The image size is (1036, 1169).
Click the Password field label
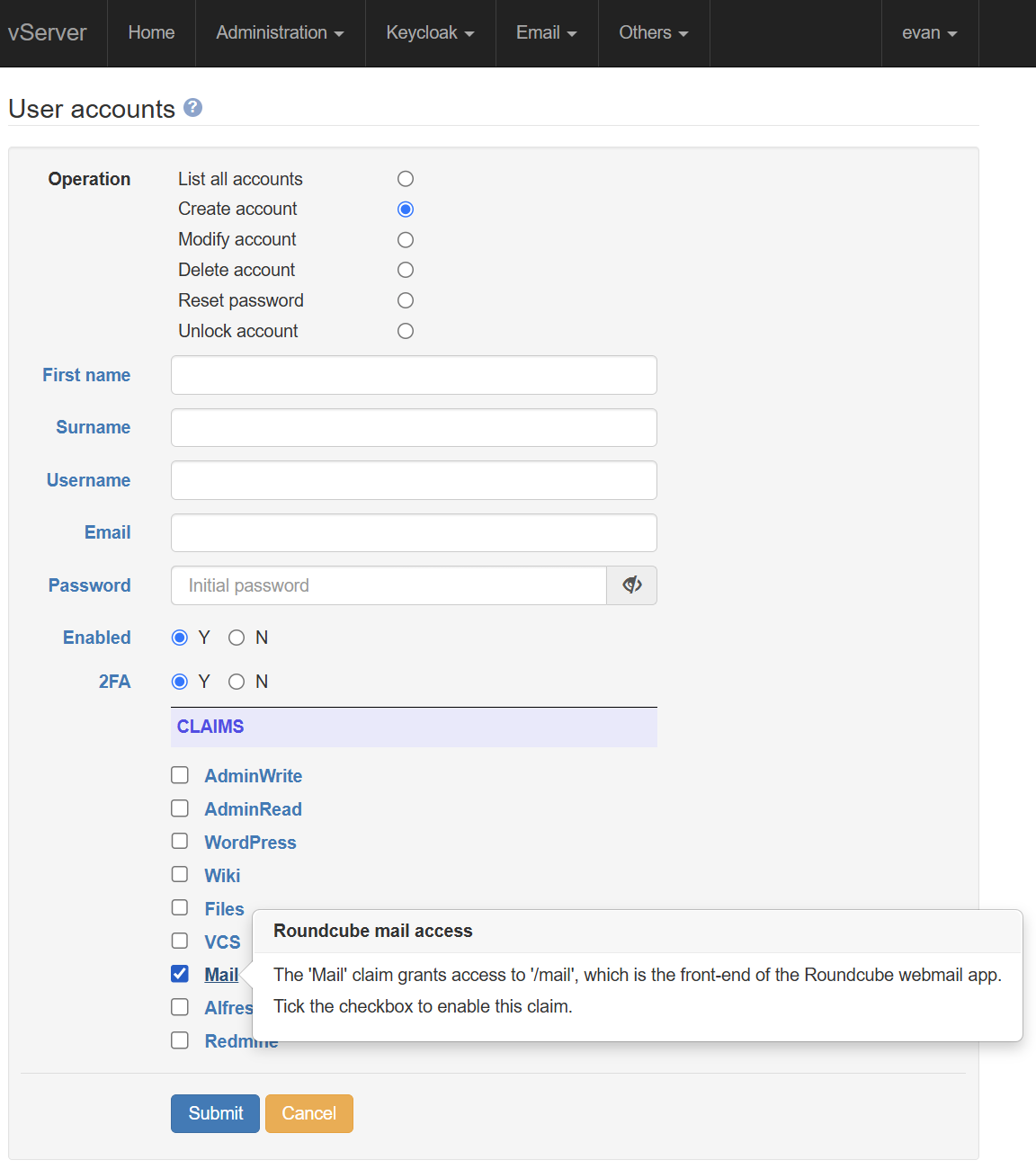(90, 585)
